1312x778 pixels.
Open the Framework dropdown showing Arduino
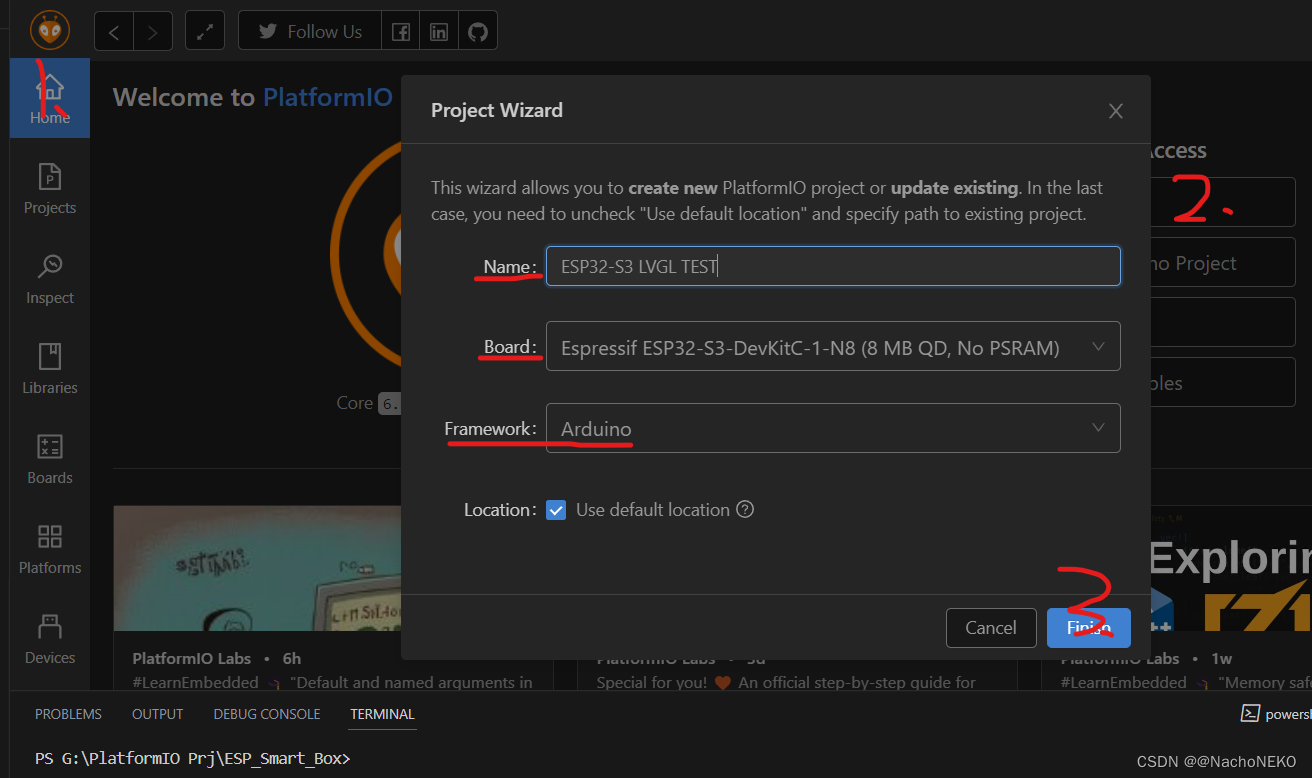[833, 428]
